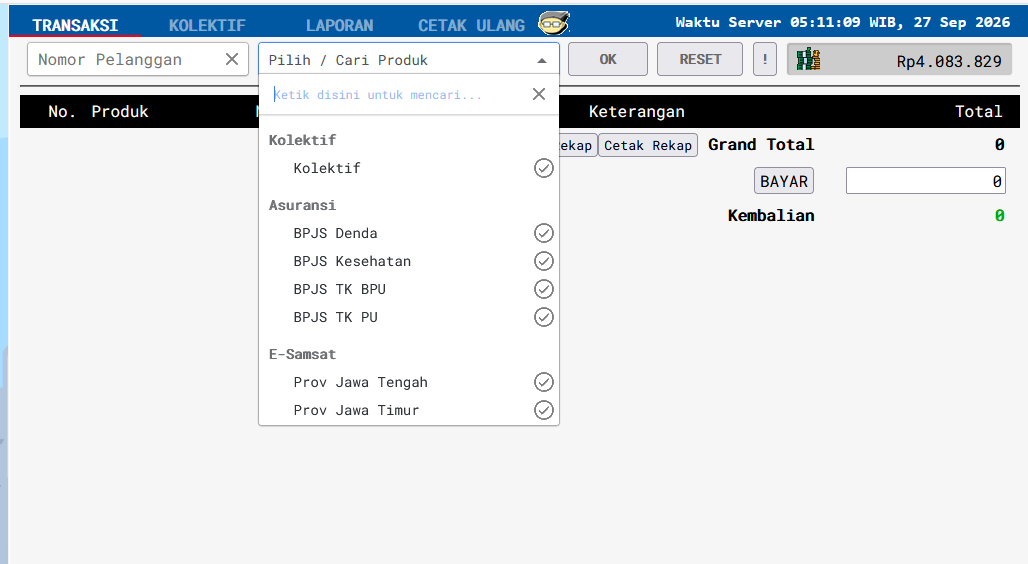
Task: Click the payment amount input field
Action: click(926, 181)
